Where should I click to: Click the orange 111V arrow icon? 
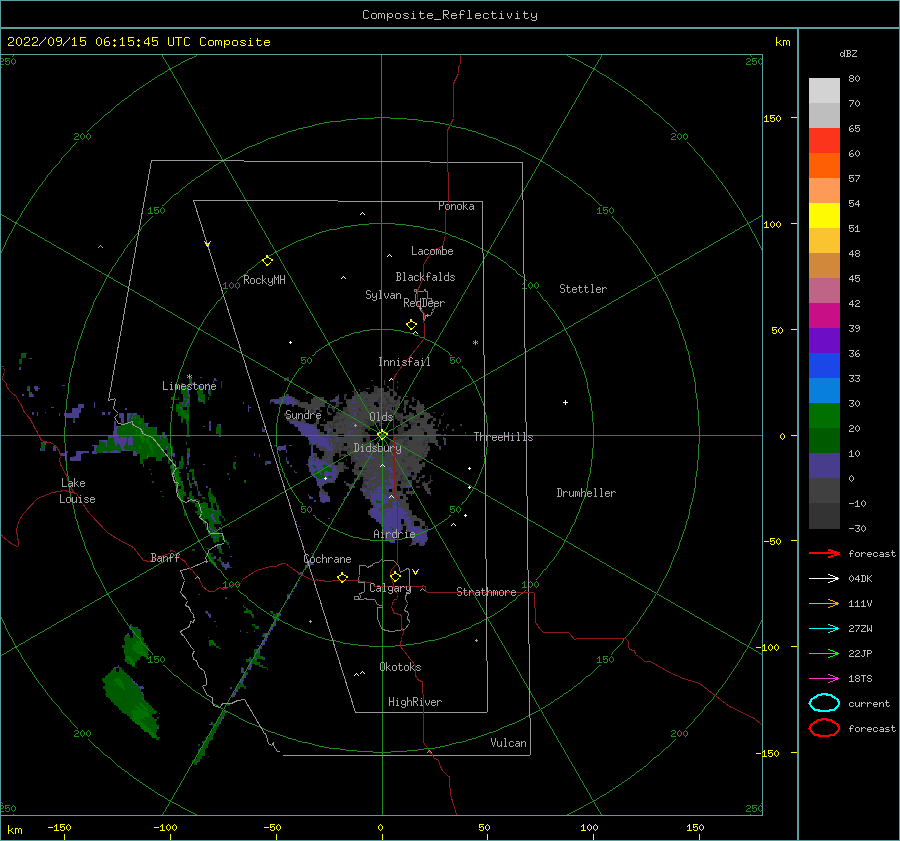(x=824, y=603)
